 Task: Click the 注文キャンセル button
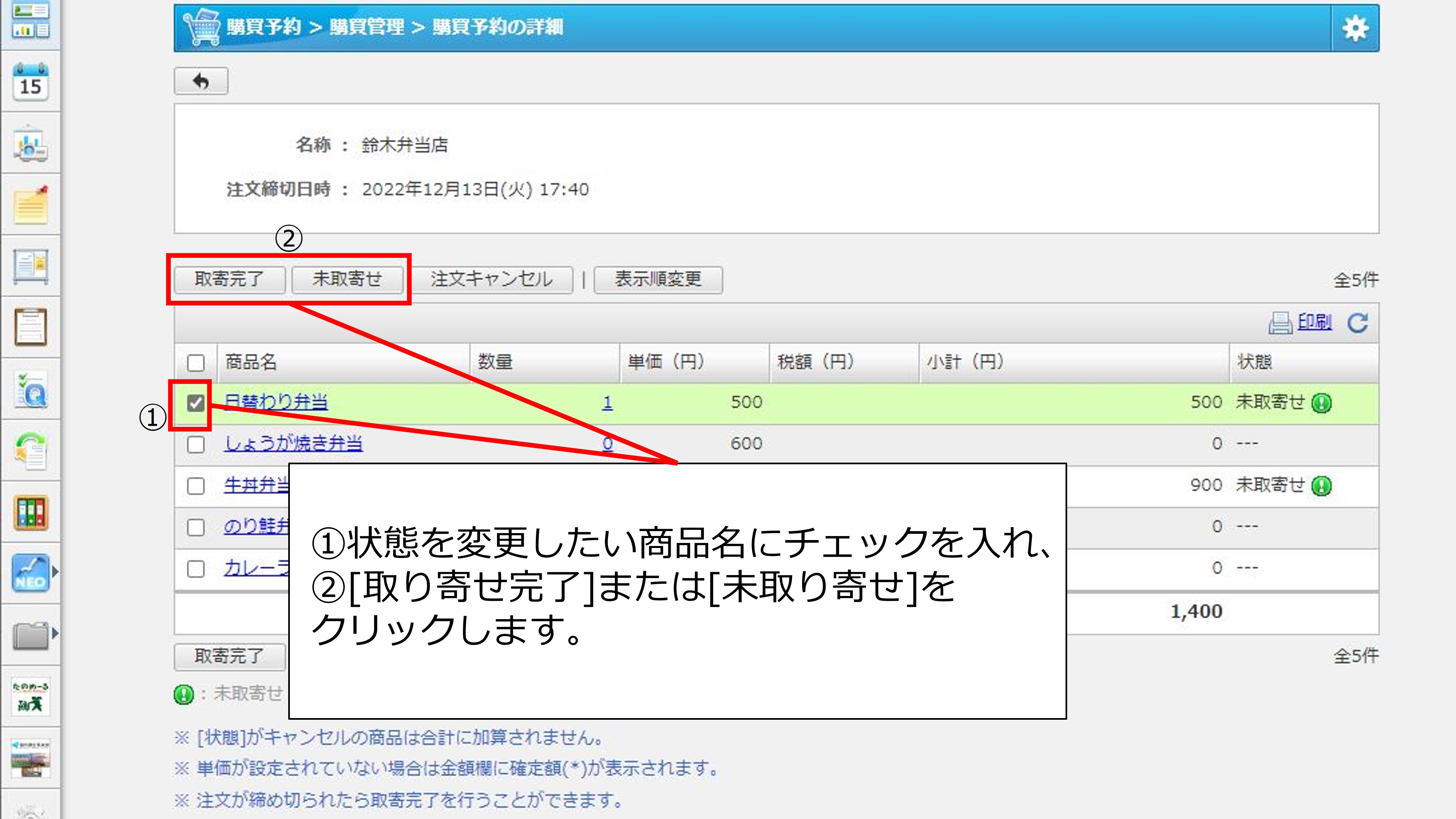click(x=491, y=279)
